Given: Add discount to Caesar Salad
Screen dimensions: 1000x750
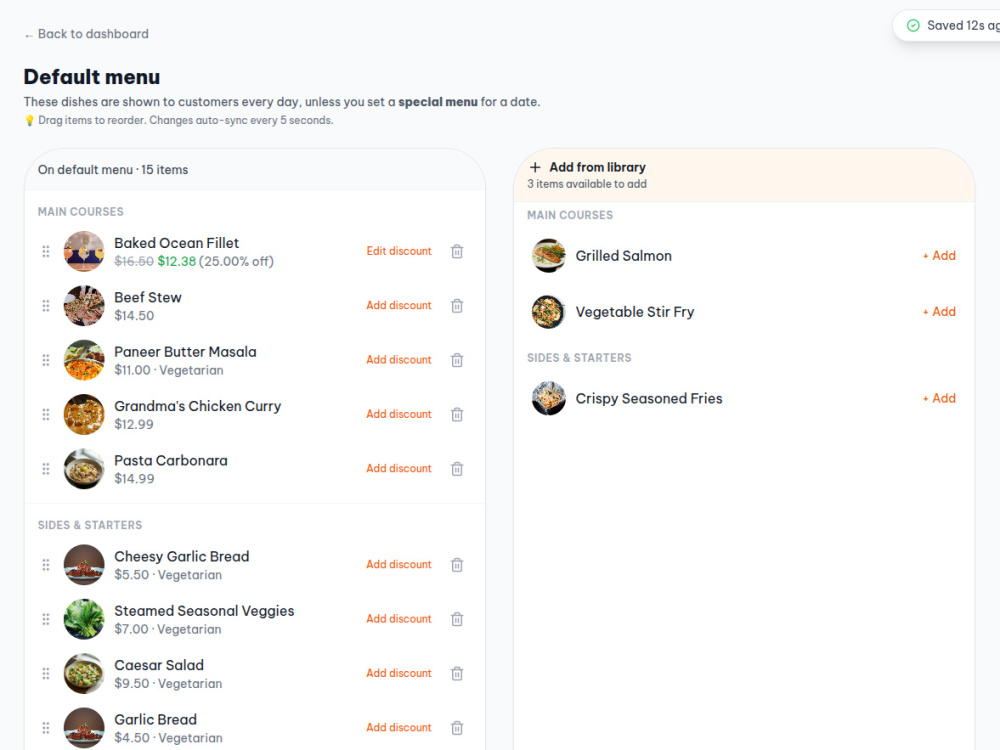Looking at the screenshot, I should [399, 673].
